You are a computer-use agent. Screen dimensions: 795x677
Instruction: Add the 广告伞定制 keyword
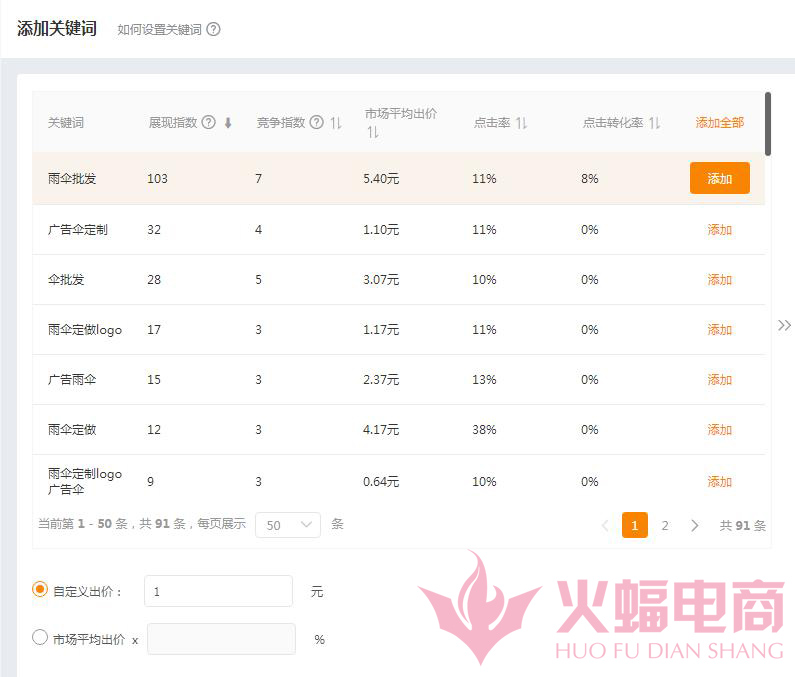(x=719, y=230)
